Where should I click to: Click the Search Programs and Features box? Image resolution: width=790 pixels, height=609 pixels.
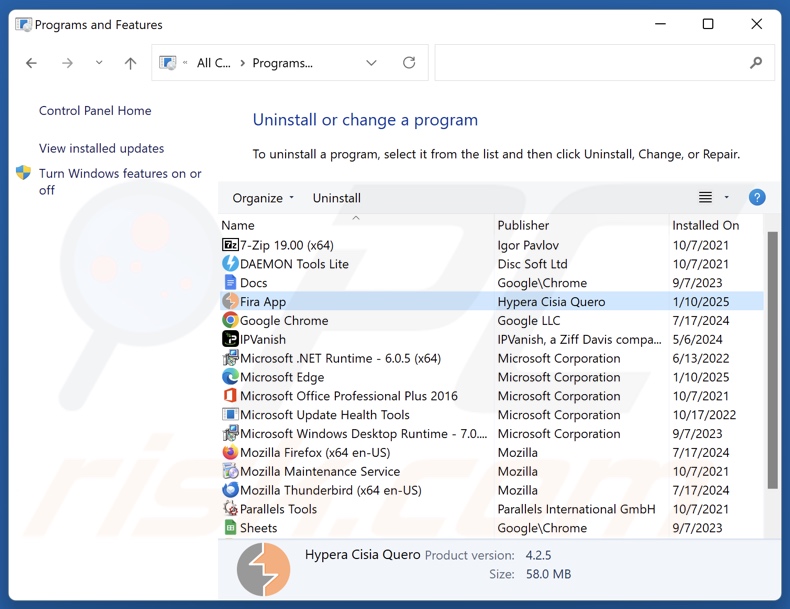point(604,62)
